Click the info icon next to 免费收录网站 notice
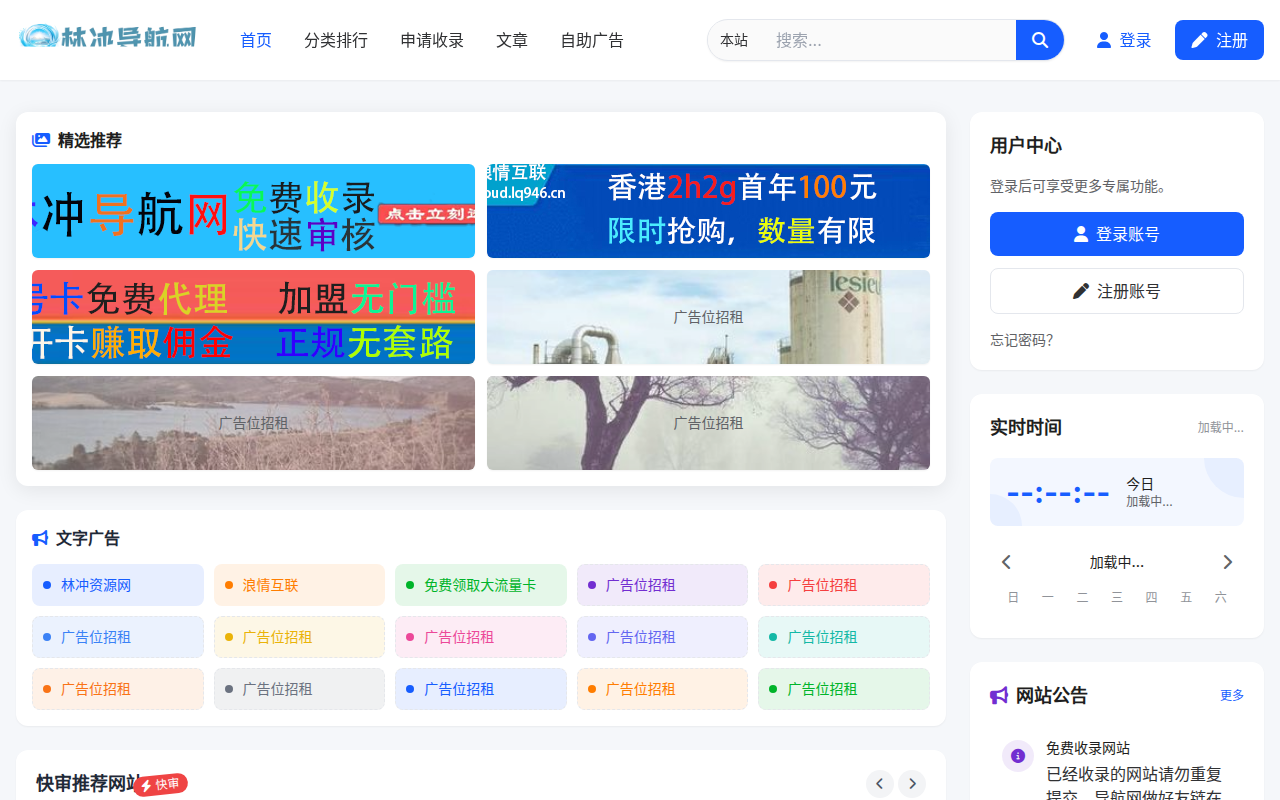 tap(1017, 755)
